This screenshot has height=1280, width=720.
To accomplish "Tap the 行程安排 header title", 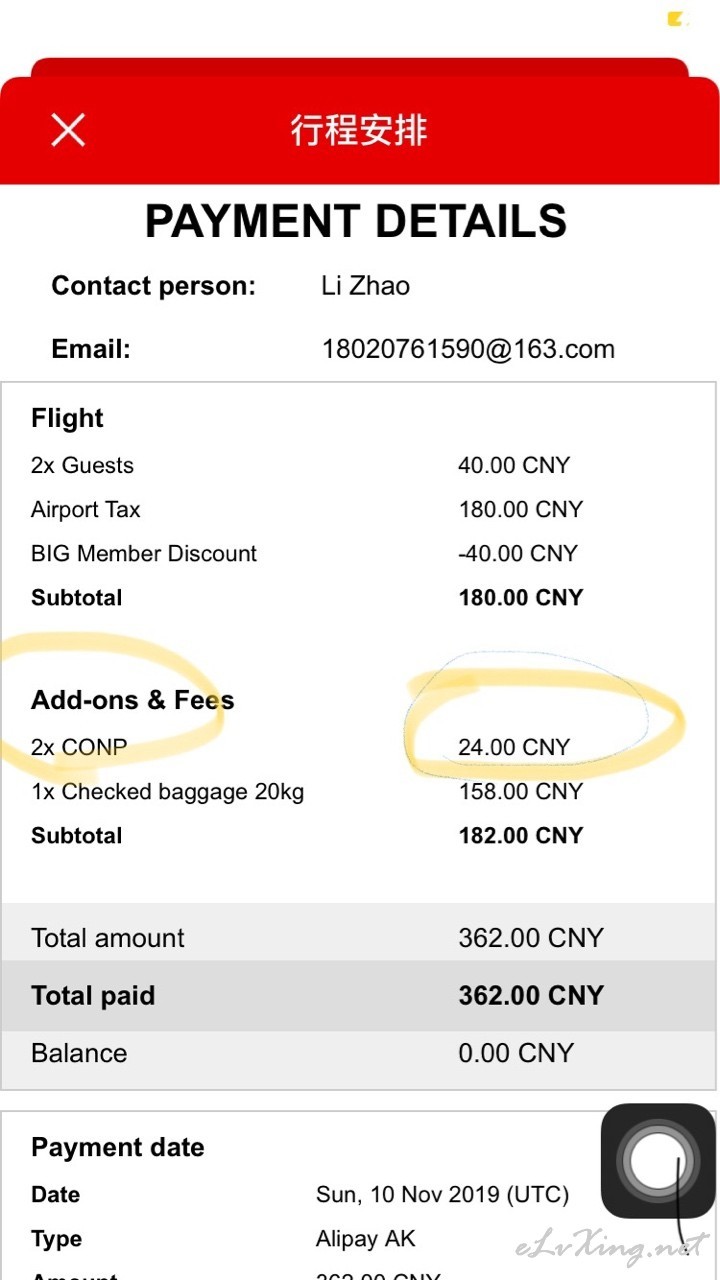I will point(359,130).
